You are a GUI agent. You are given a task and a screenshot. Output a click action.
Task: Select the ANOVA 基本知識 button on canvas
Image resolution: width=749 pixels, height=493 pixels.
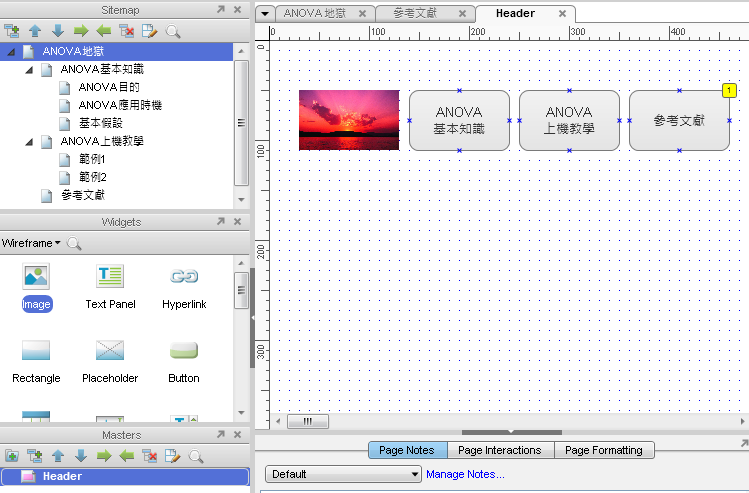(459, 120)
